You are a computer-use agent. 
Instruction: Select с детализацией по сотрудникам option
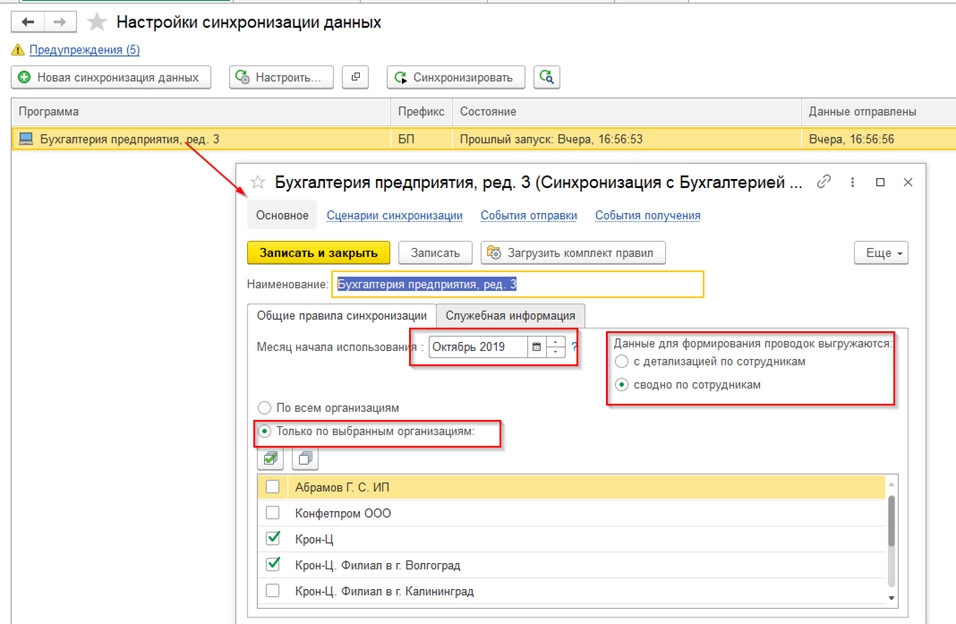pyautogui.click(x=623, y=362)
